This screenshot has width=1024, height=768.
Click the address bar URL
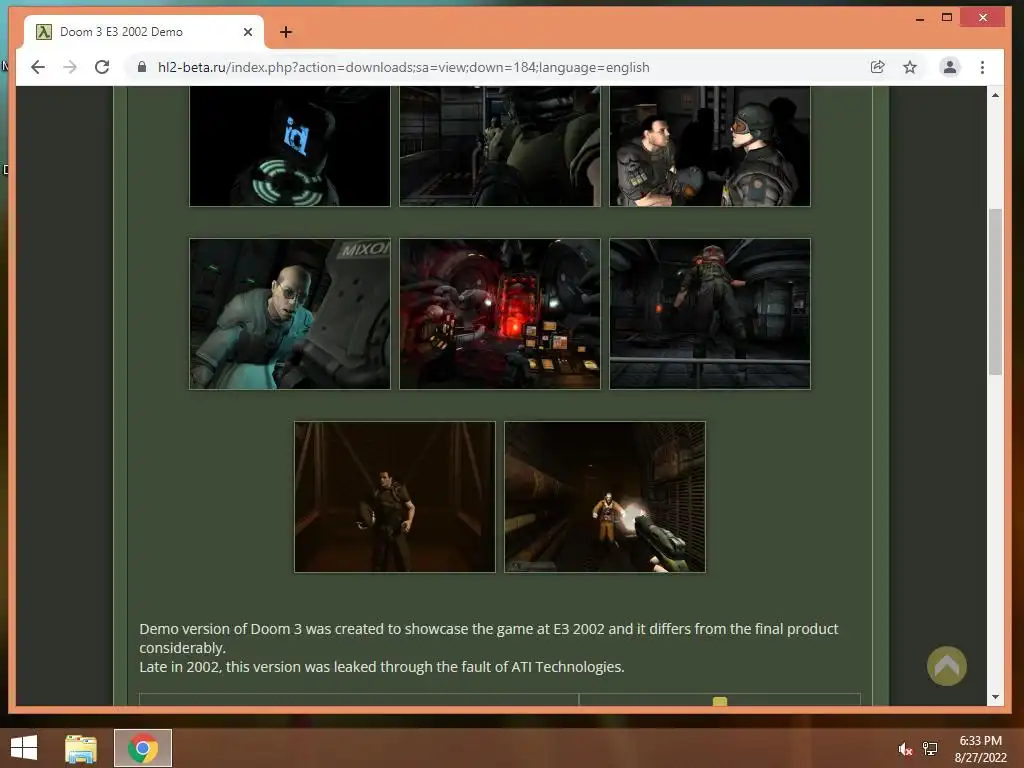404,67
